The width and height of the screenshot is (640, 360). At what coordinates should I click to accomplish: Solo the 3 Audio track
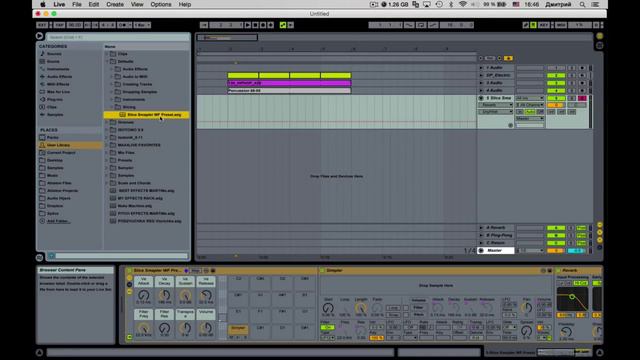point(572,83)
